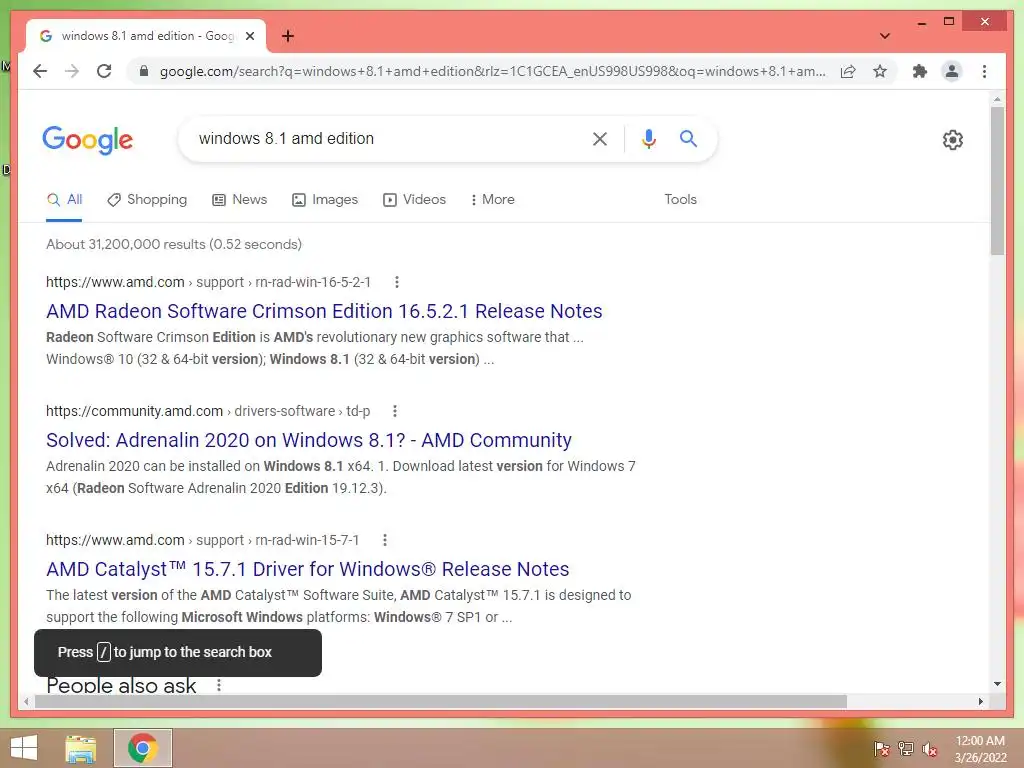Open File Explorer from the taskbar
The image size is (1024, 768).
81,748
